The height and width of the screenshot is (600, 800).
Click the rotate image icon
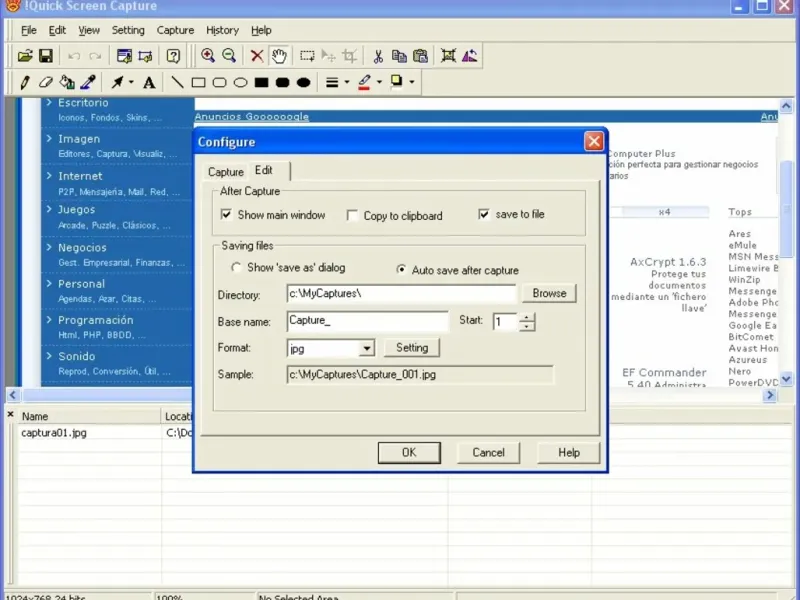tap(469, 56)
